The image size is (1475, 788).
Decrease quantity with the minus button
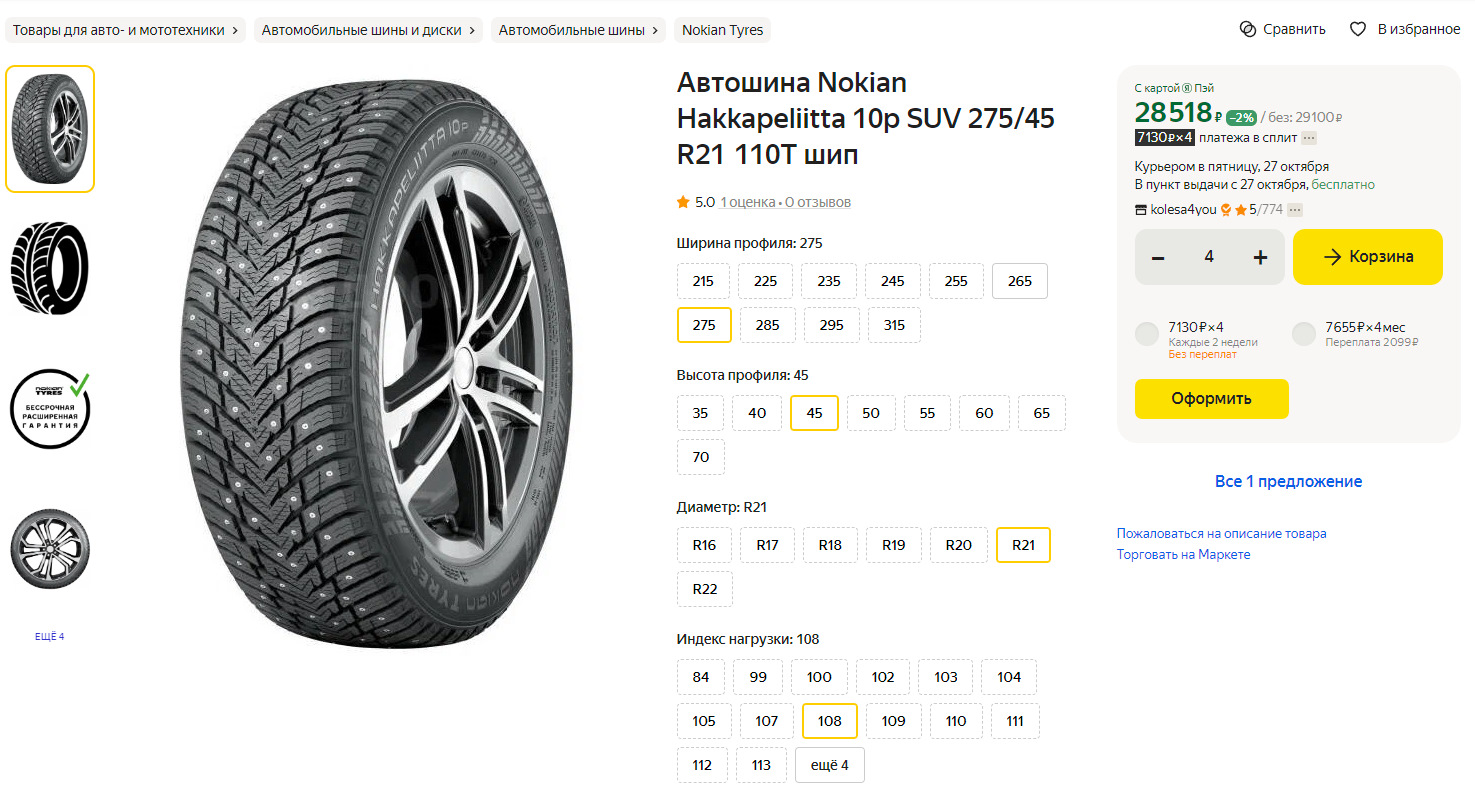coord(1158,257)
